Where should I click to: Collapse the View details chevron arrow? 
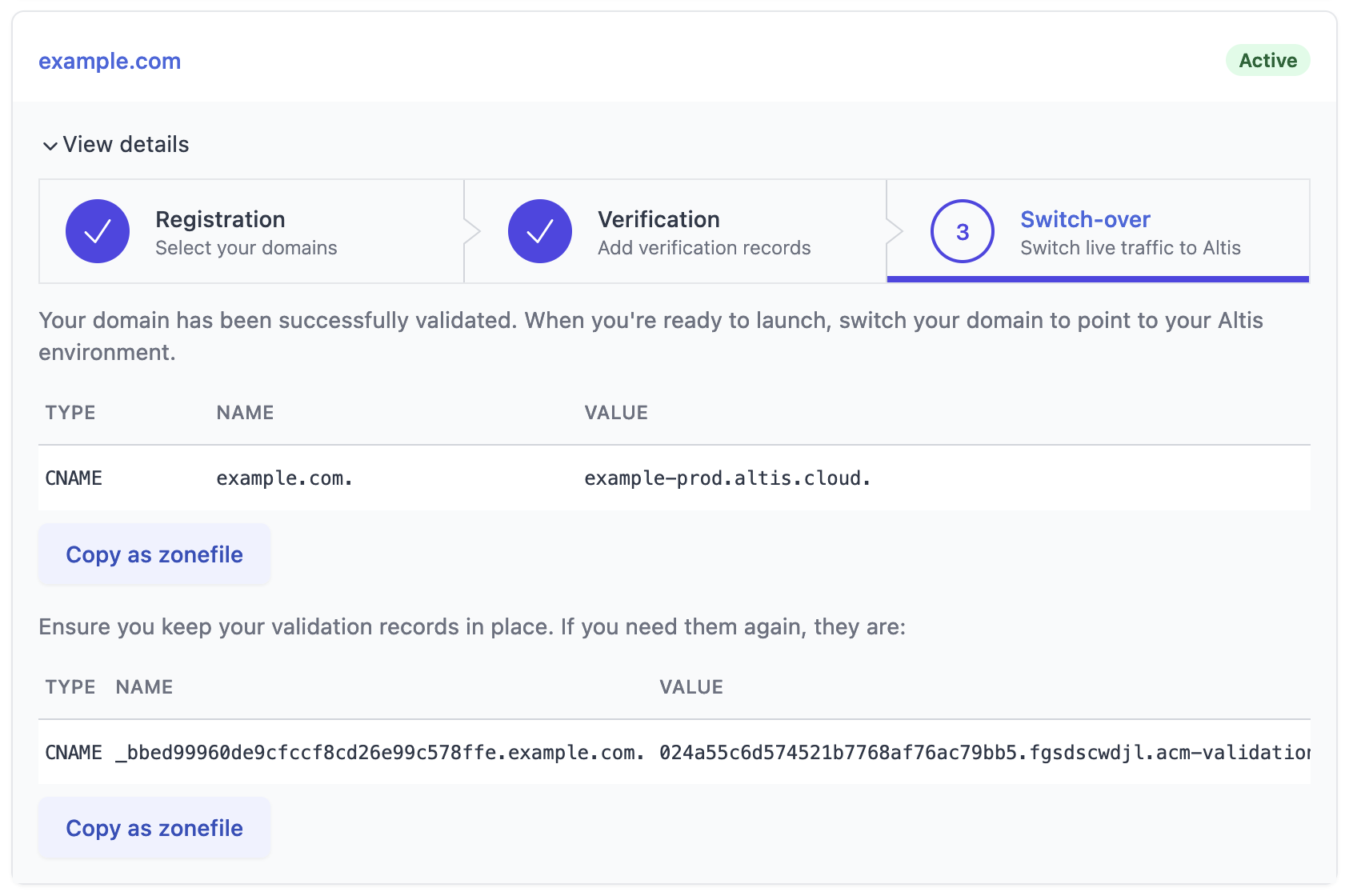pyautogui.click(x=50, y=146)
